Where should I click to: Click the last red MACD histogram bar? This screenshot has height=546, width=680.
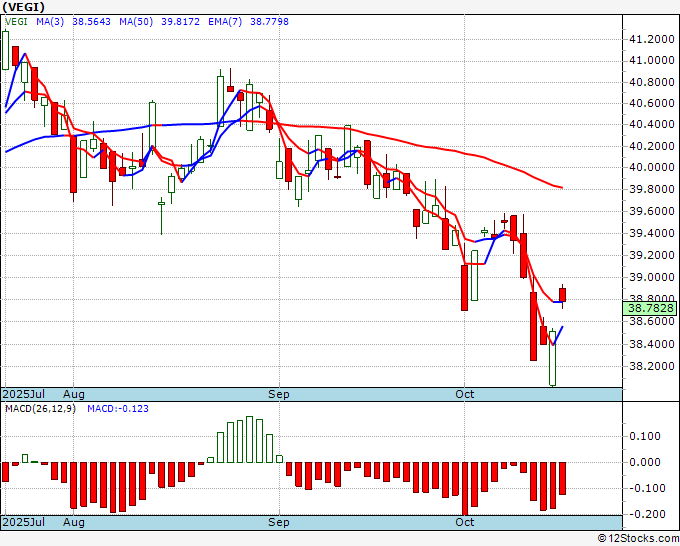point(562,478)
